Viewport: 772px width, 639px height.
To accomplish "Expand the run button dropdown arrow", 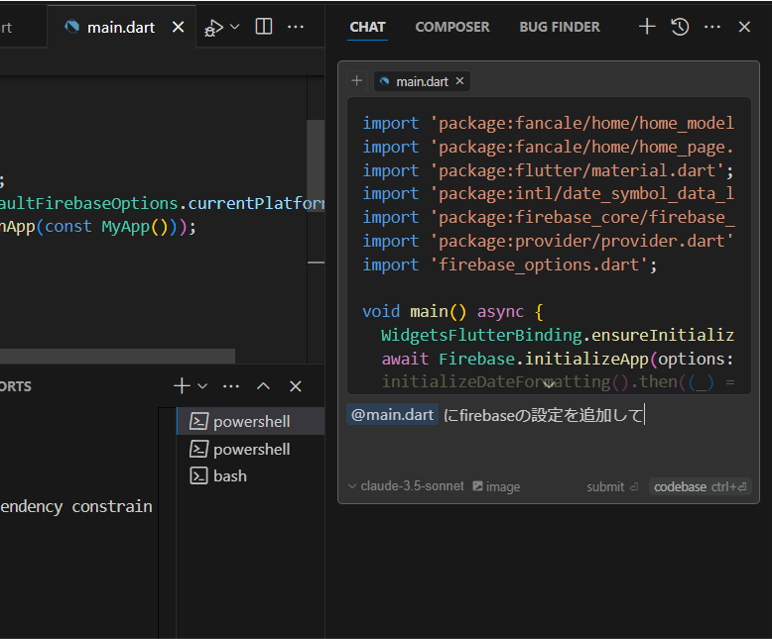I will (235, 27).
